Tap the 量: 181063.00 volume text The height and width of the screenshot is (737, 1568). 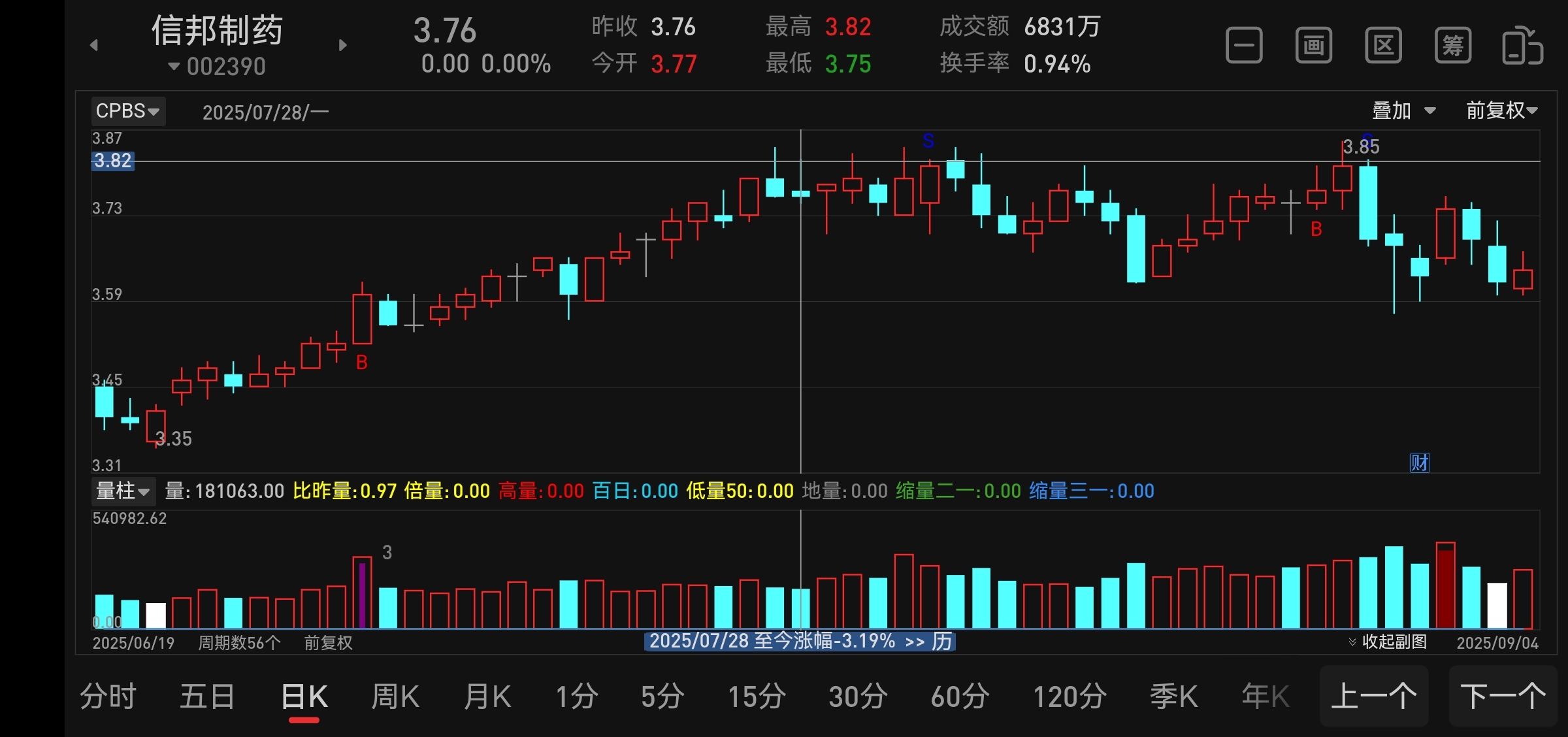tap(225, 491)
